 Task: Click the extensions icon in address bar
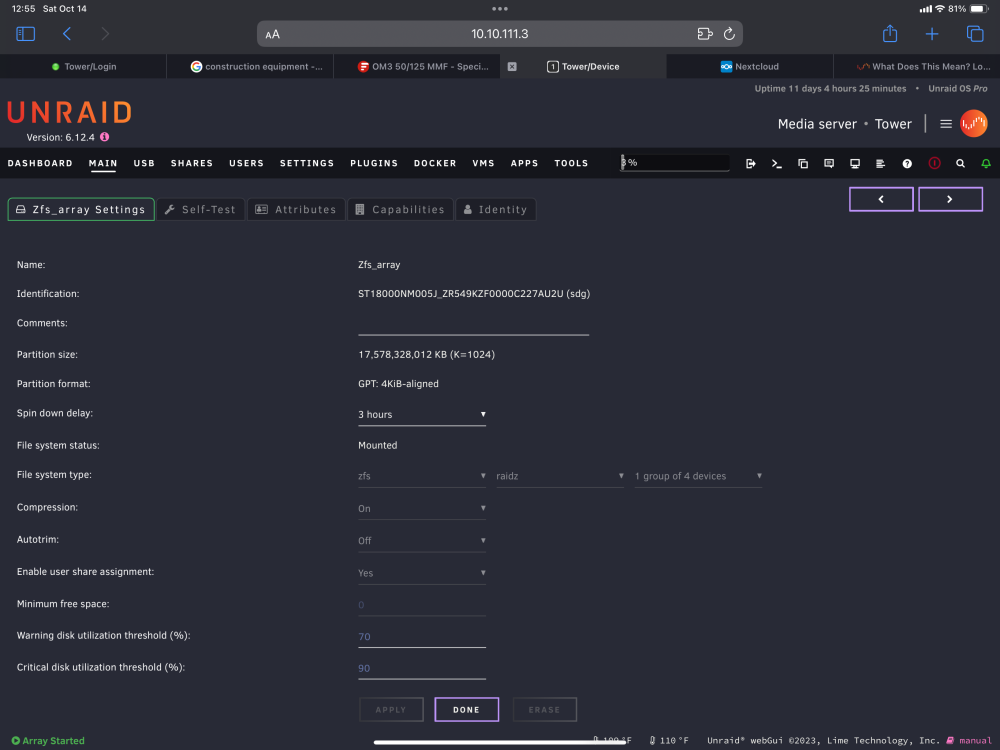705,34
